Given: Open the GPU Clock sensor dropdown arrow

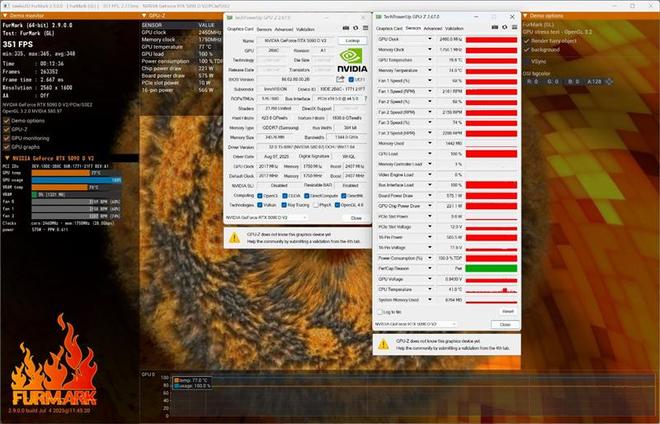Looking at the screenshot, I should (430, 39).
